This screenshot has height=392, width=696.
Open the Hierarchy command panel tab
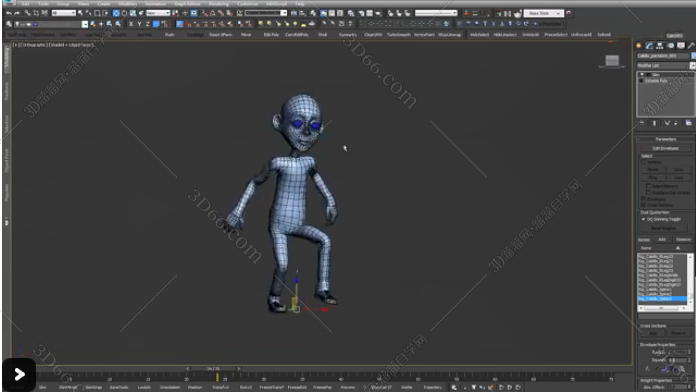(x=660, y=46)
